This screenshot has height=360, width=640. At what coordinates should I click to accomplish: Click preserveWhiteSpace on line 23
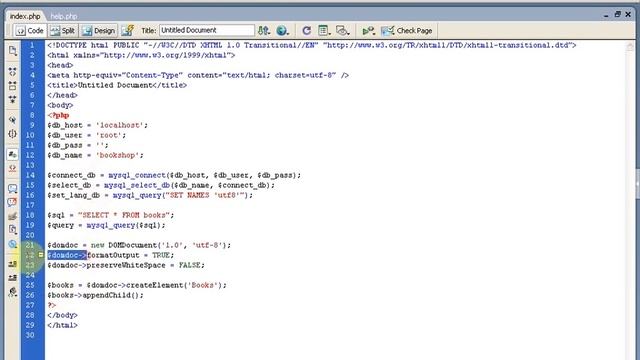tap(126, 265)
